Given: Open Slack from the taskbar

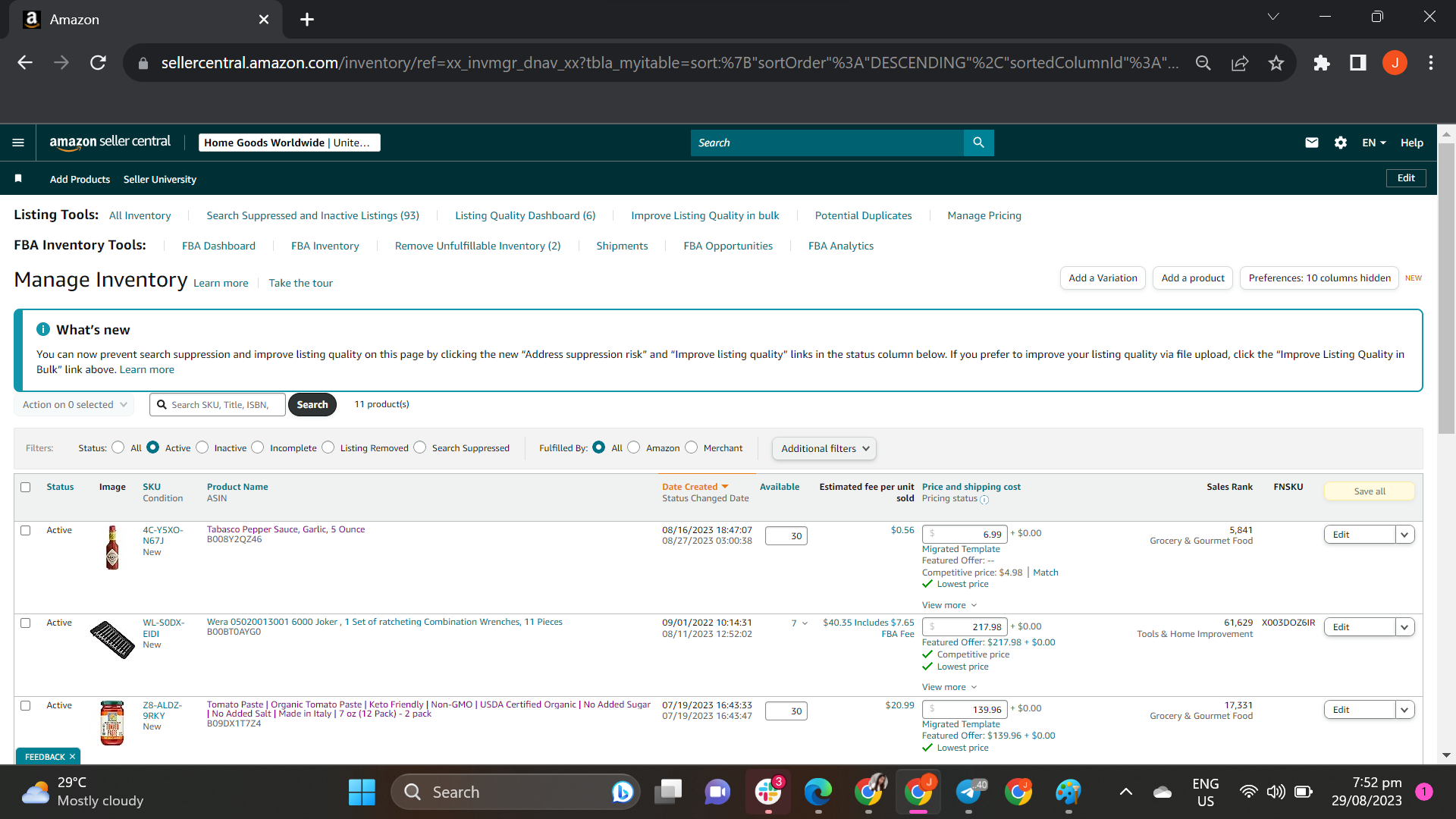Looking at the screenshot, I should tap(768, 792).
